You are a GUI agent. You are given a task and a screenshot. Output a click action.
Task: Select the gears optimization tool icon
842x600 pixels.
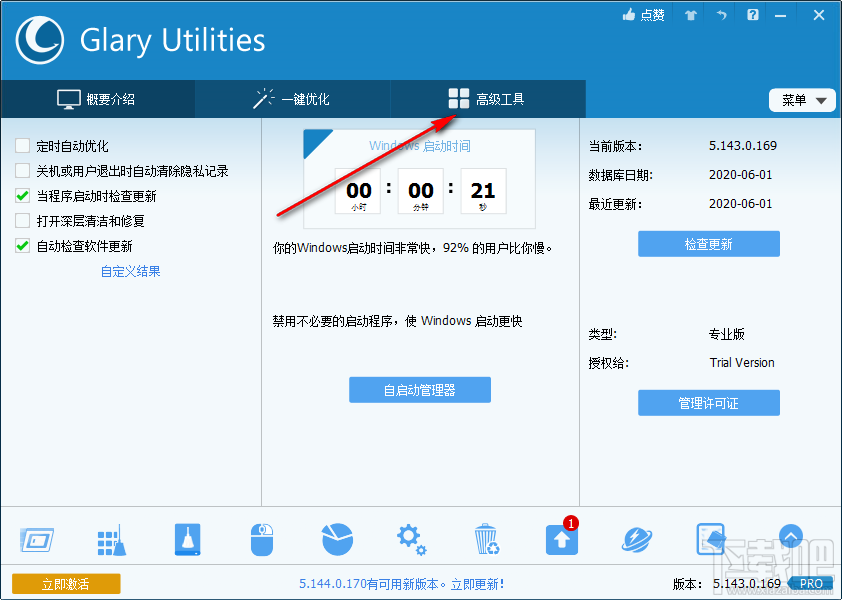point(411,538)
